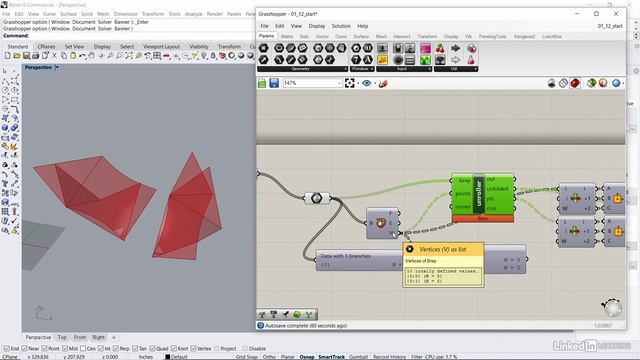Screen dimensions: 640x360
Task: Open the zoom level combo box showing 147%
Action: coord(312,83)
